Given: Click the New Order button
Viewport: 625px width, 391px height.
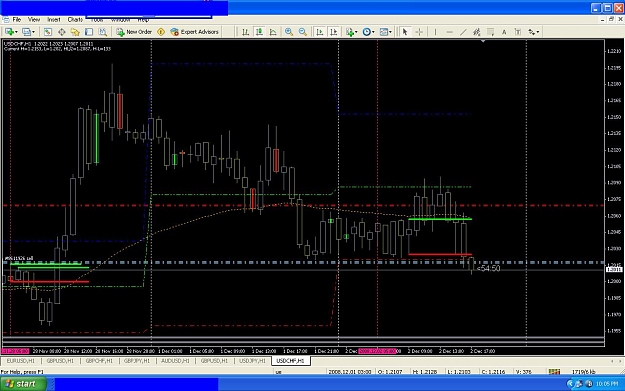Looking at the screenshot, I should tap(134, 32).
